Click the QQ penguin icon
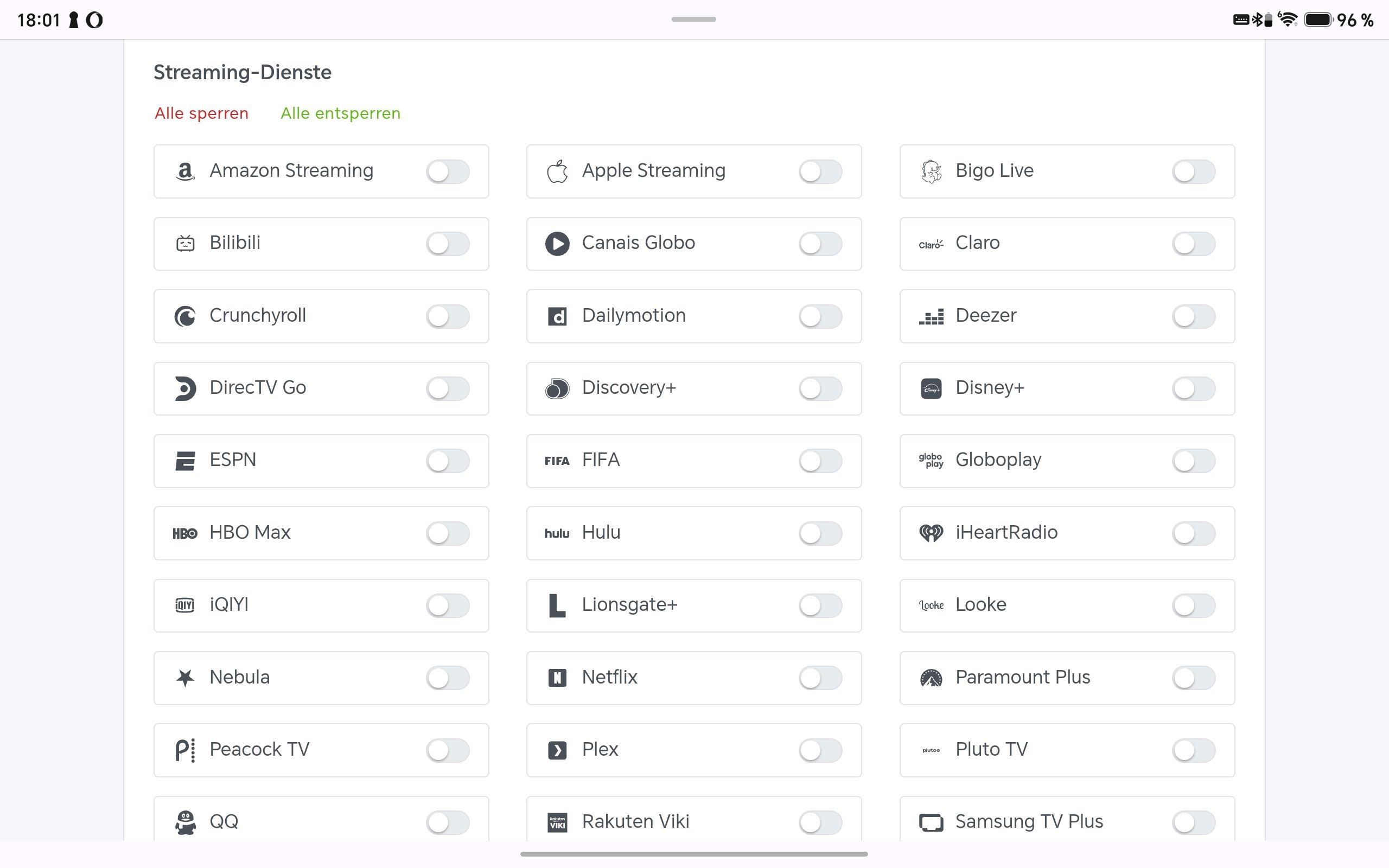The width and height of the screenshot is (1389, 868). [x=185, y=822]
